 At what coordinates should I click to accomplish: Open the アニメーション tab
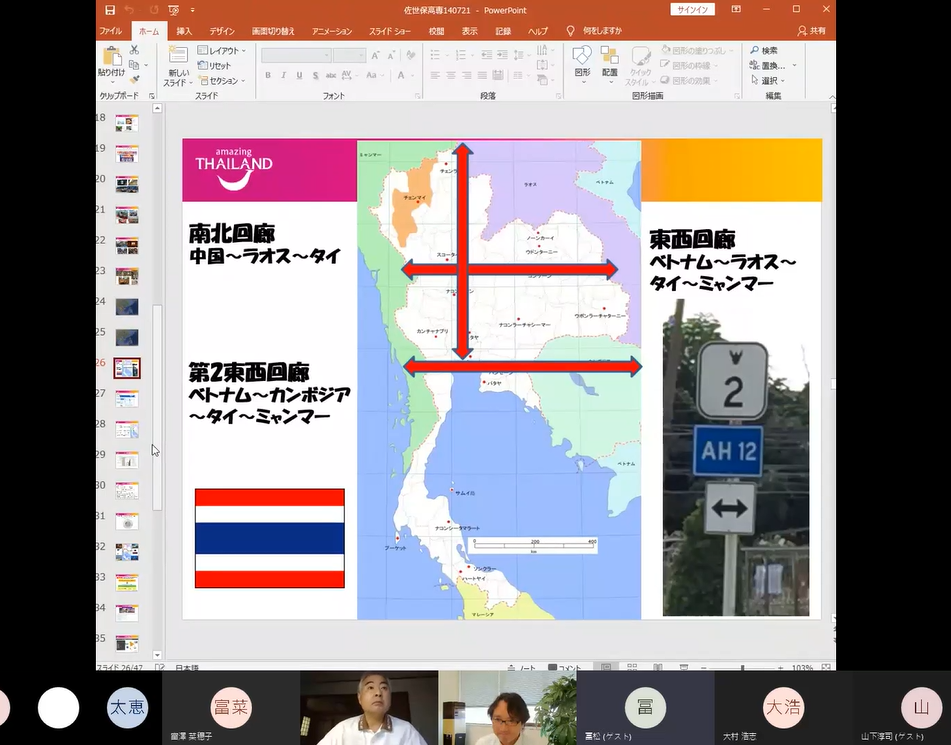point(332,31)
